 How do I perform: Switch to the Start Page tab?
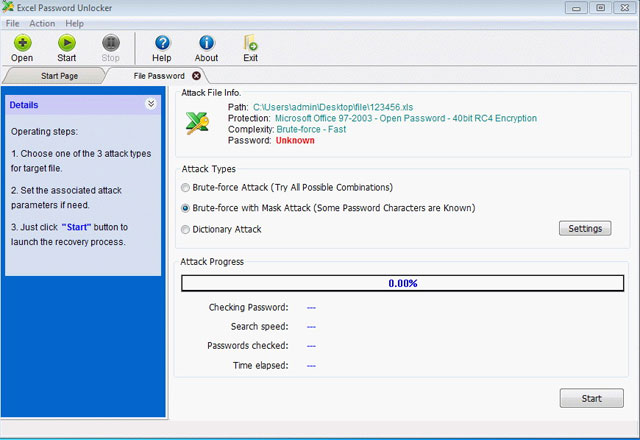59,76
